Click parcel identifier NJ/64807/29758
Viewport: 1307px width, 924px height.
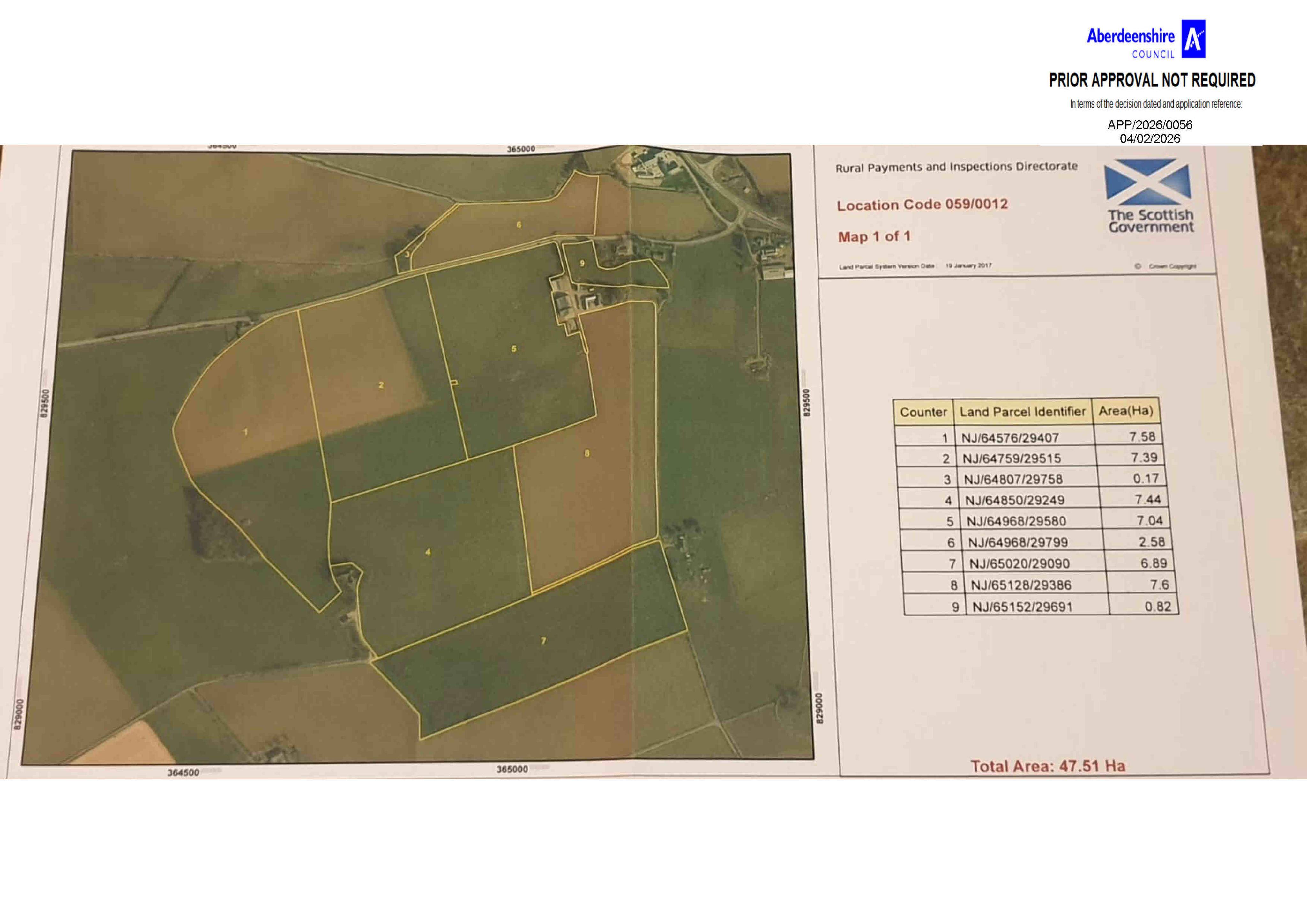[1013, 479]
